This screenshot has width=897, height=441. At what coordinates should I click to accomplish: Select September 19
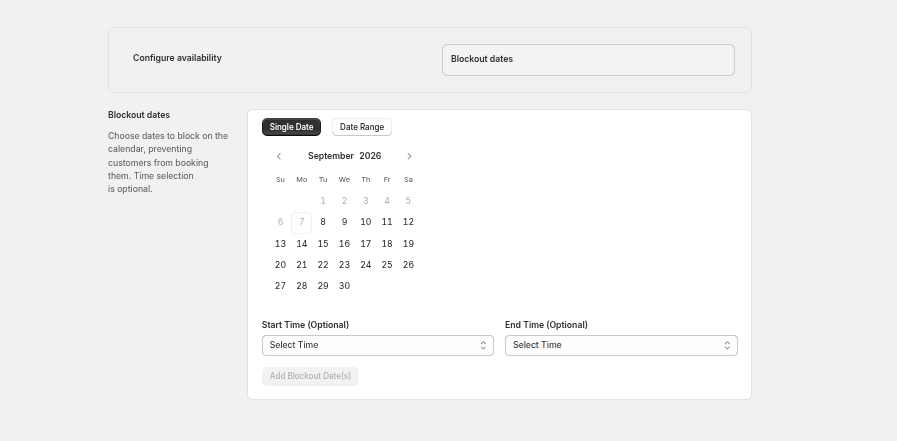tap(408, 244)
